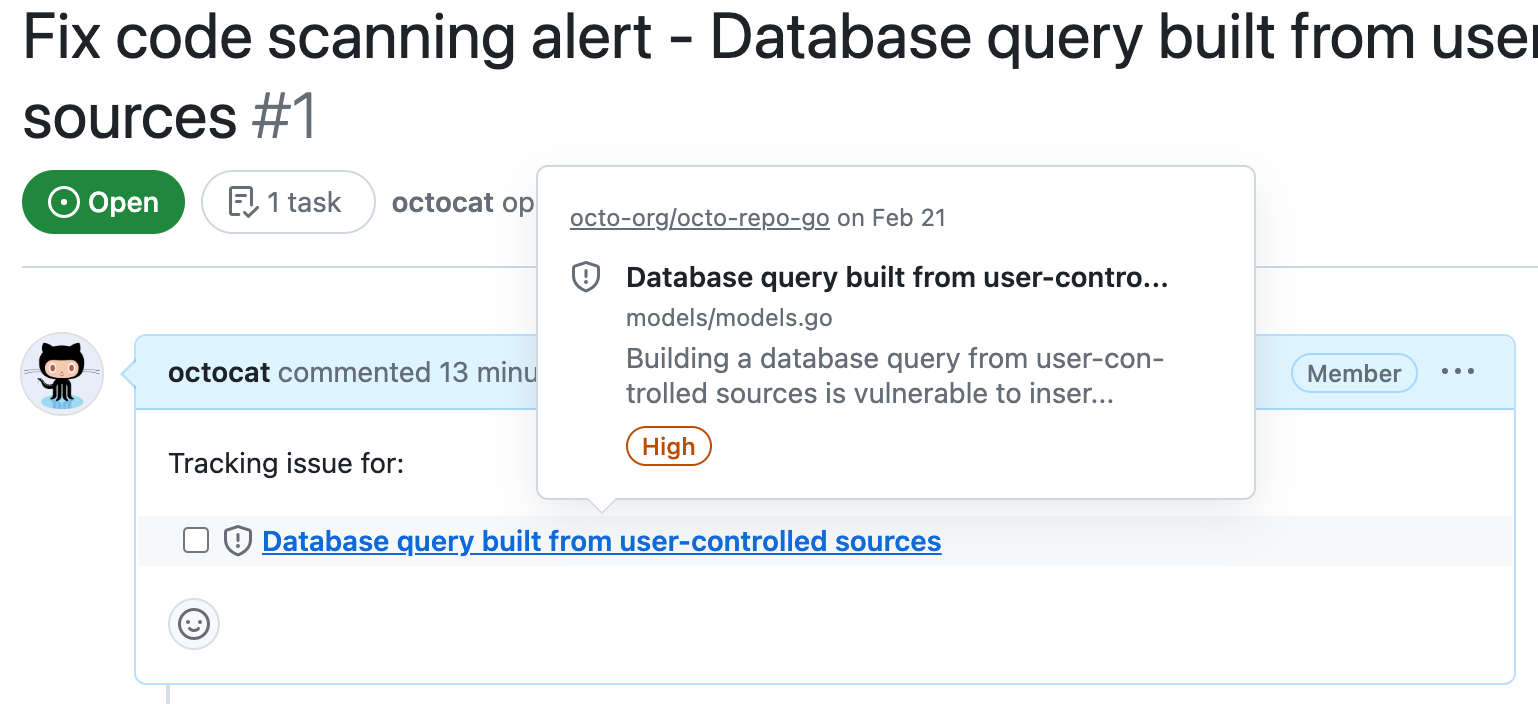Open the octo-org/octo-repo-go repository link
Viewport: 1538px width, 704px height.
click(x=699, y=218)
